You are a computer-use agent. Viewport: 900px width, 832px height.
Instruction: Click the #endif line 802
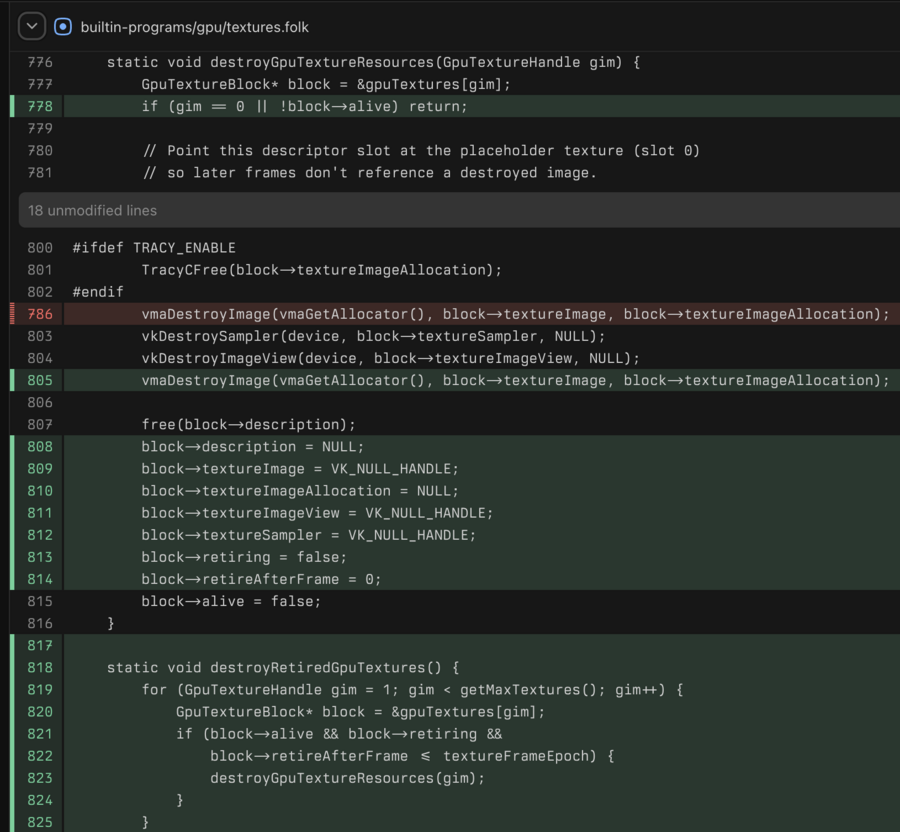[x=98, y=291]
